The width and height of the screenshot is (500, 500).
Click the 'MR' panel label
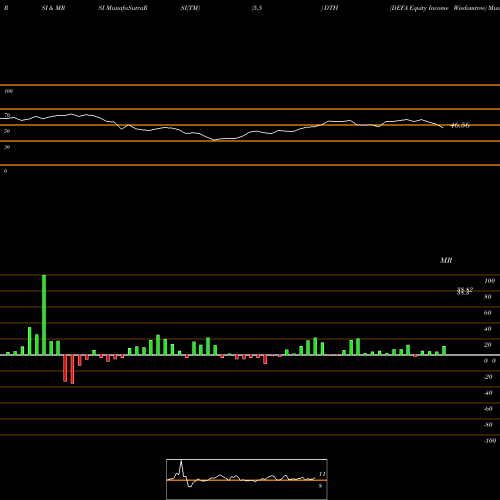click(446, 260)
